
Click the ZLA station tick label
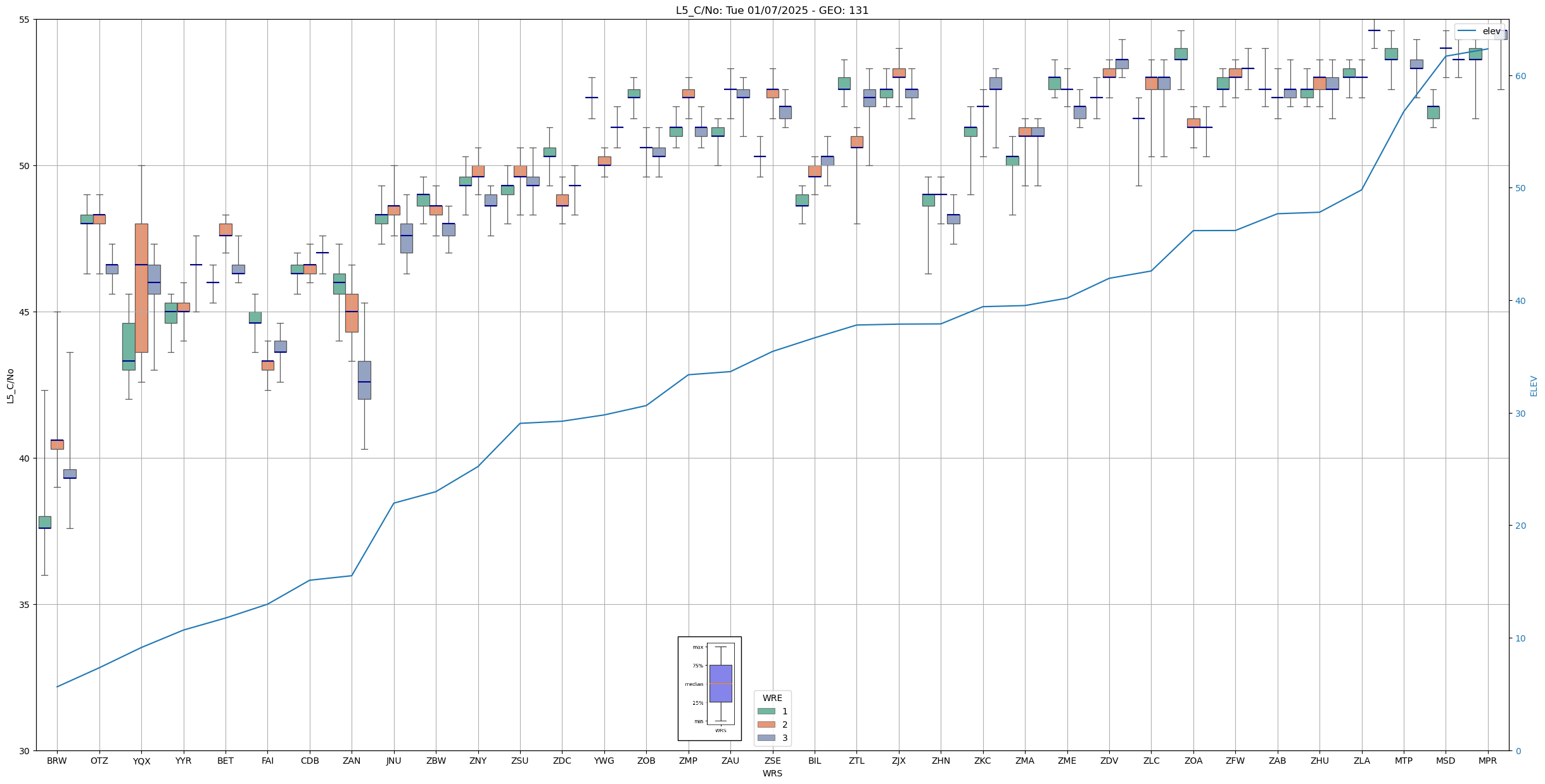[x=1361, y=761]
